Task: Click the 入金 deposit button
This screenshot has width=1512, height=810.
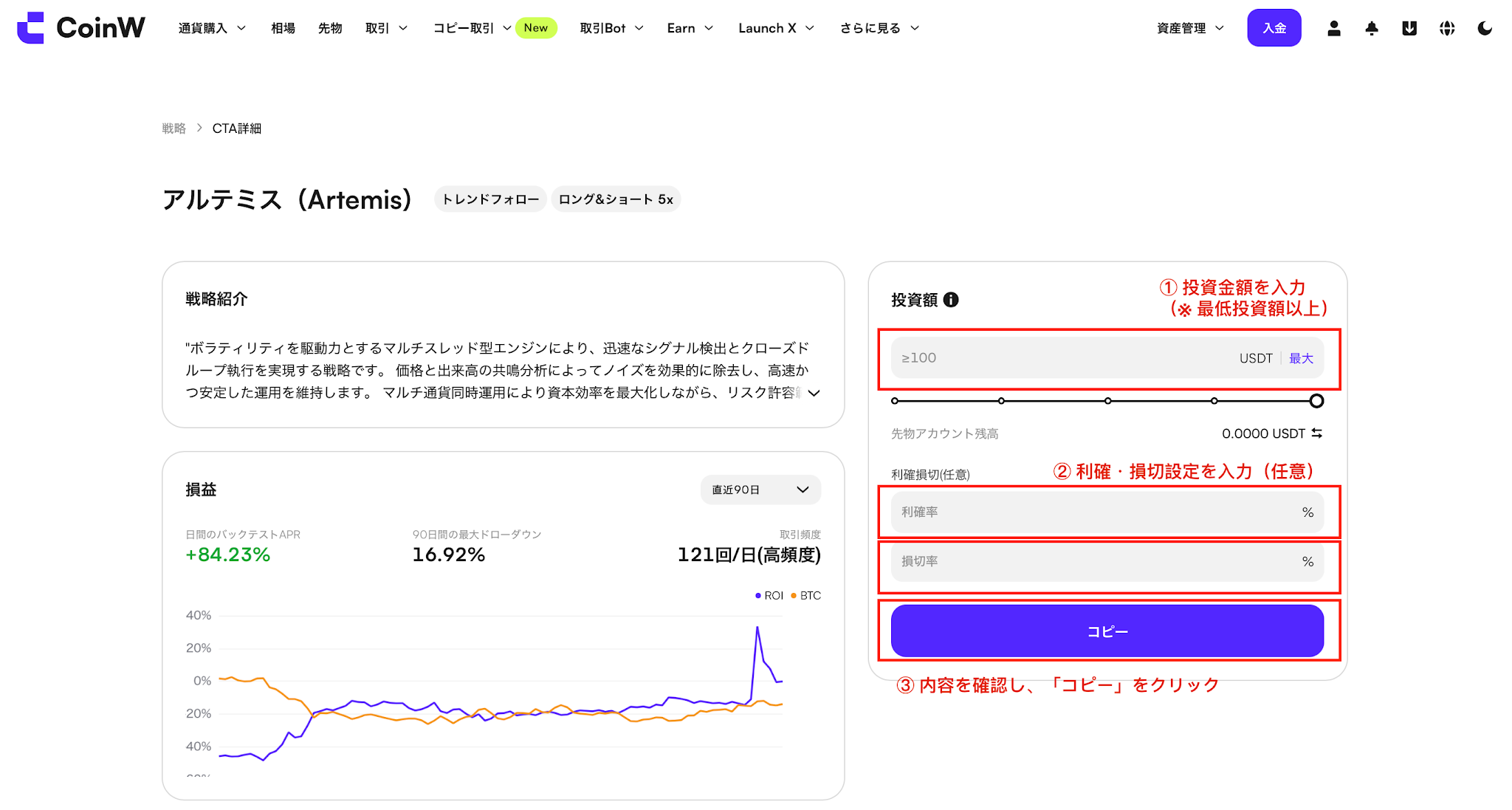Action: (x=1274, y=28)
